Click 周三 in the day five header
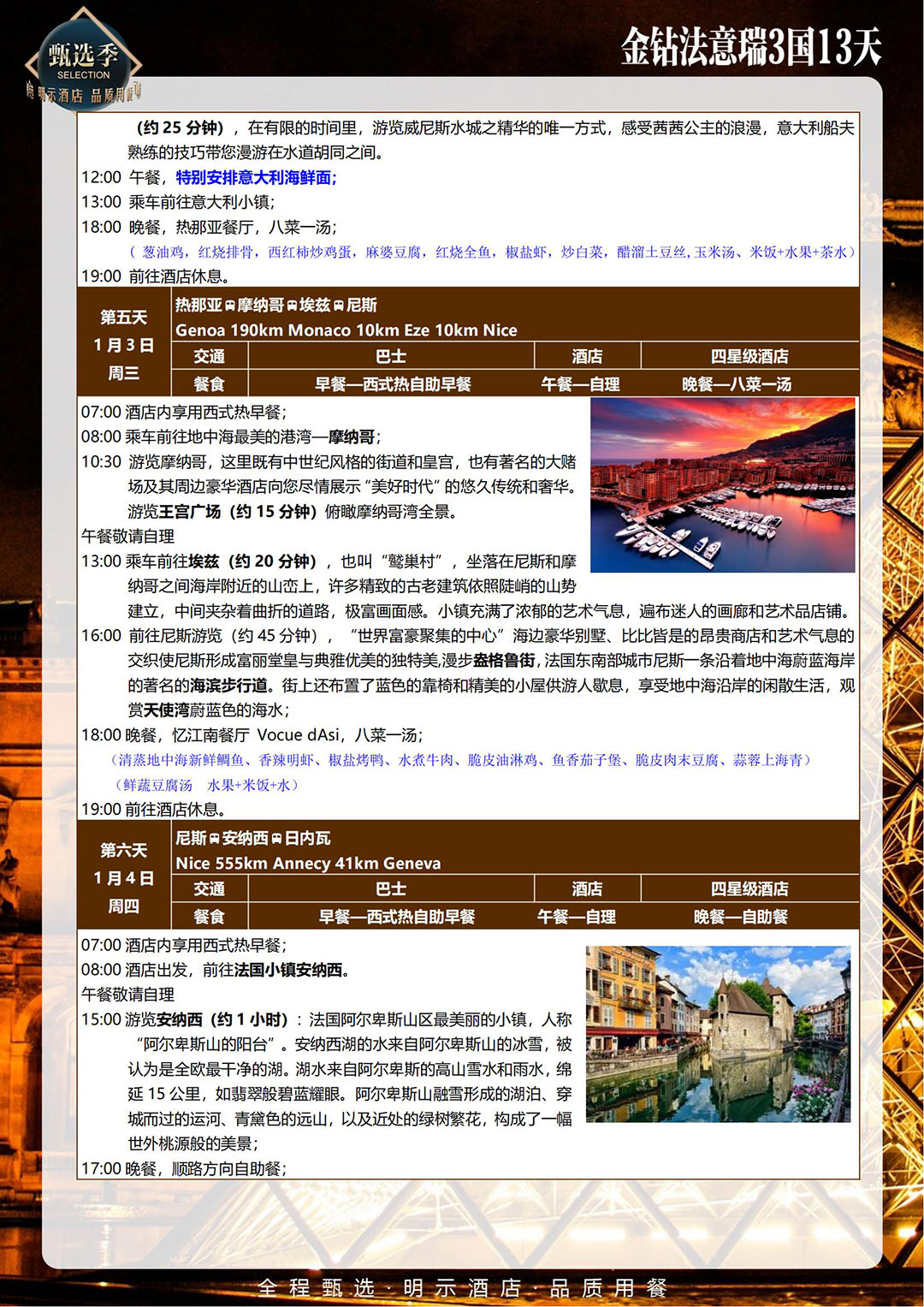 pyautogui.click(x=124, y=373)
